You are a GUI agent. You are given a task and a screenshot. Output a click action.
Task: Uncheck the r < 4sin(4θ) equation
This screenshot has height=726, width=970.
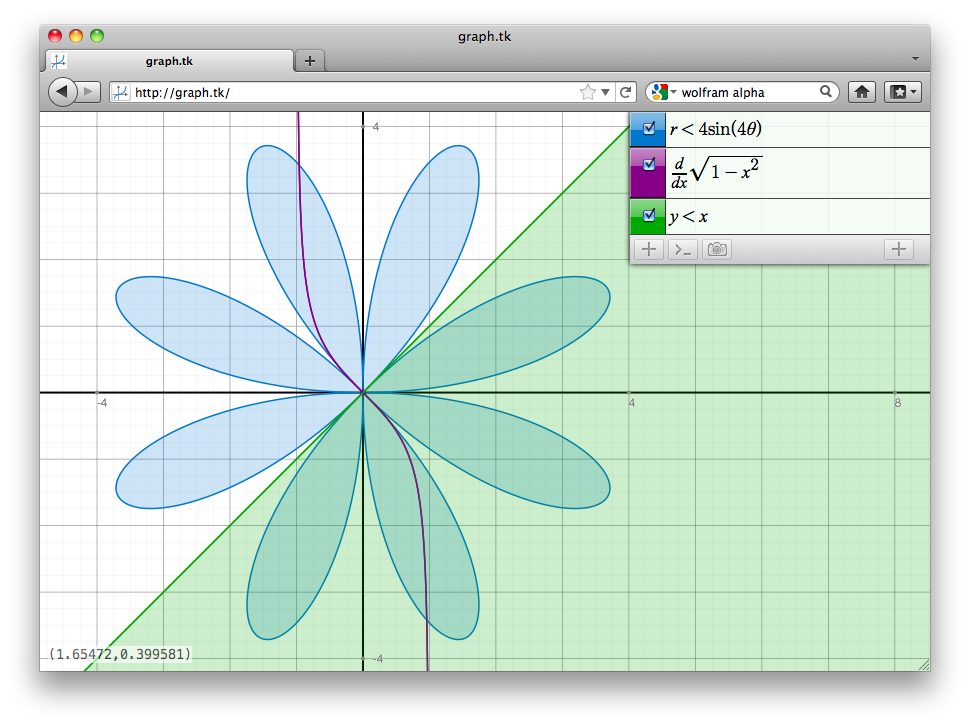[x=649, y=128]
